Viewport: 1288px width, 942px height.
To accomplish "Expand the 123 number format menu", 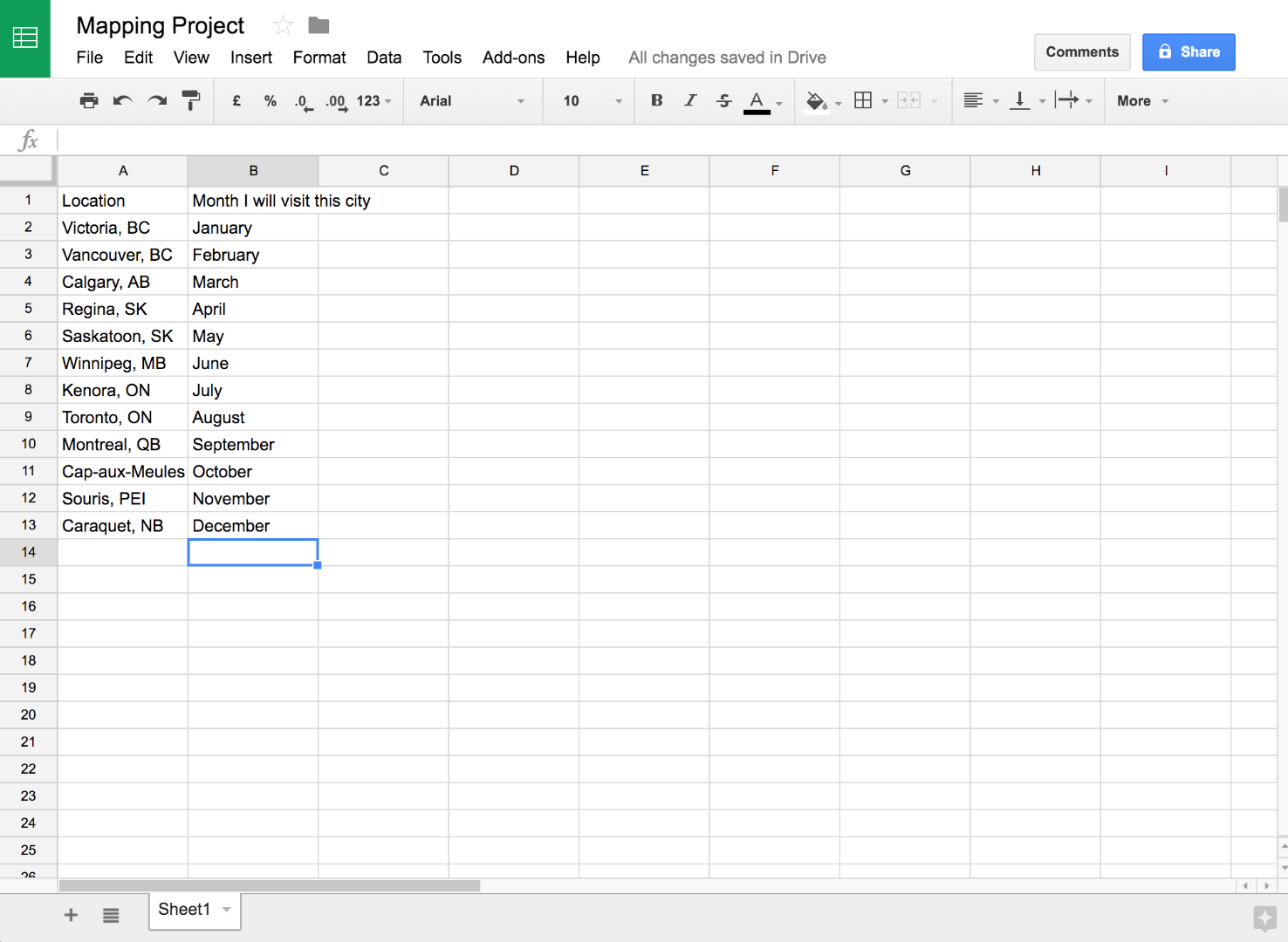I will (x=373, y=100).
